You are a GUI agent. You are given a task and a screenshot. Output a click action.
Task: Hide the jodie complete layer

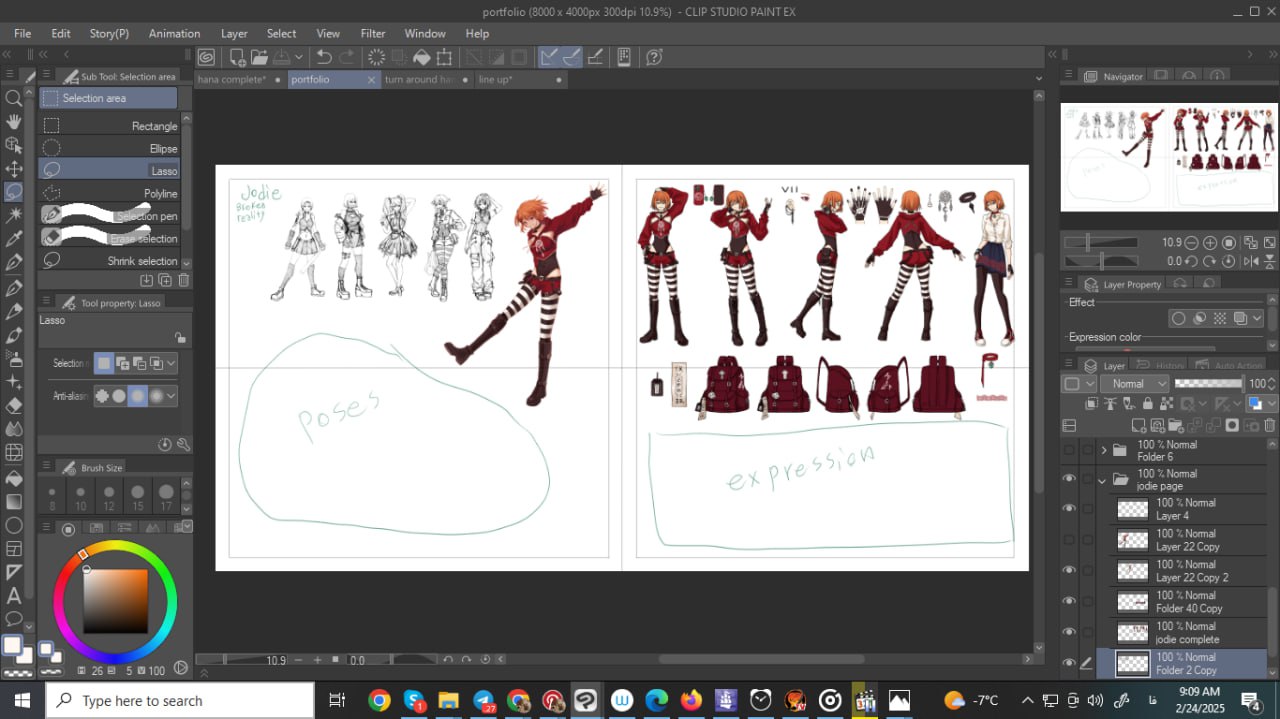[x=1069, y=632]
